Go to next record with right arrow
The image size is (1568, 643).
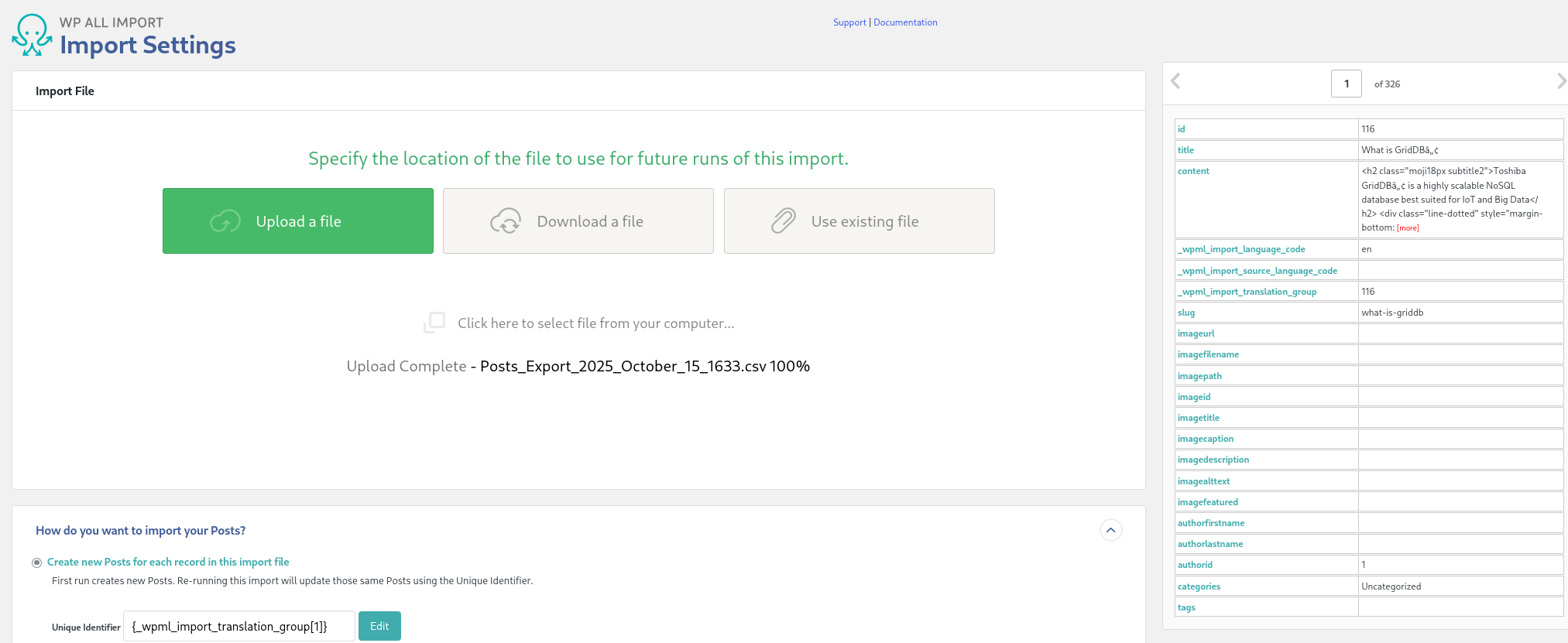[1561, 81]
